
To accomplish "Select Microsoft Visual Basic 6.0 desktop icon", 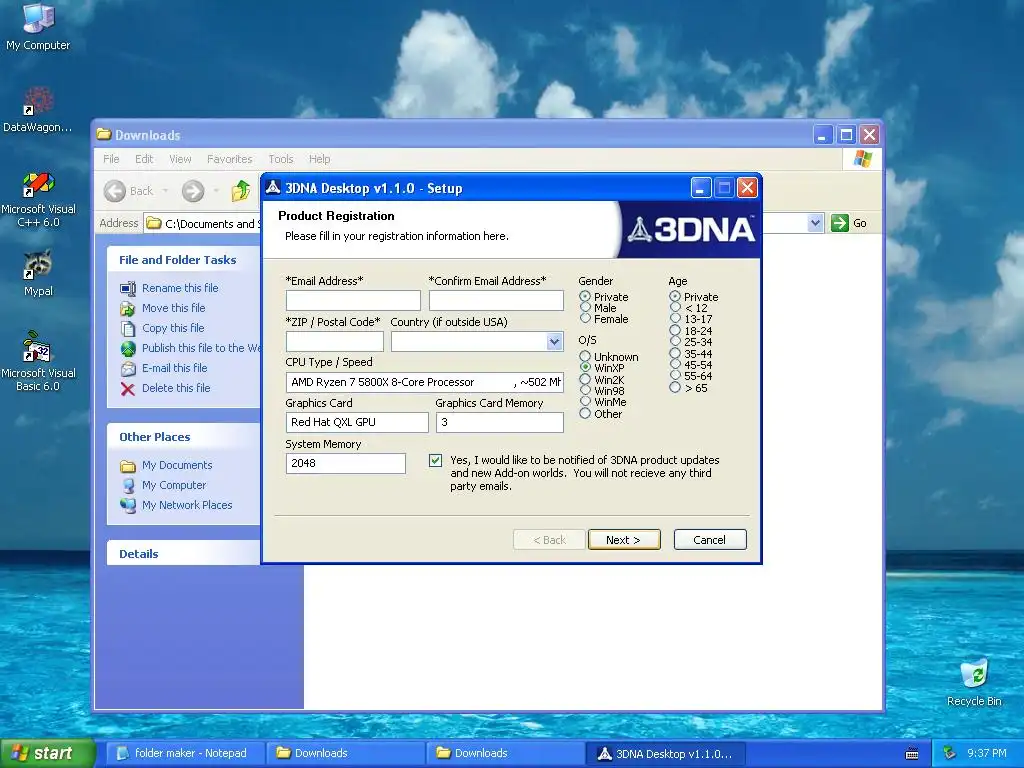I will (x=38, y=360).
